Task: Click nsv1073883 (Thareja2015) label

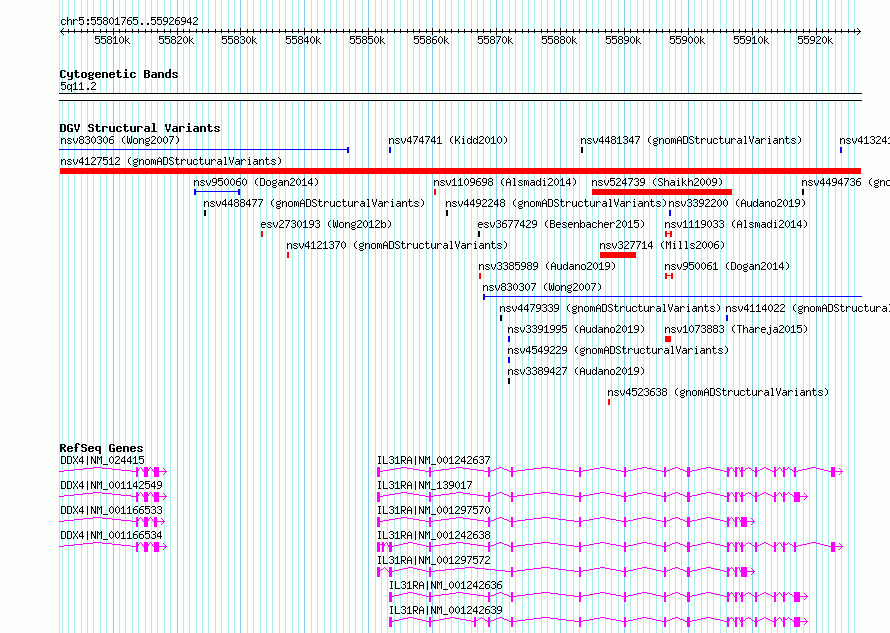Action: pyautogui.click(x=736, y=329)
